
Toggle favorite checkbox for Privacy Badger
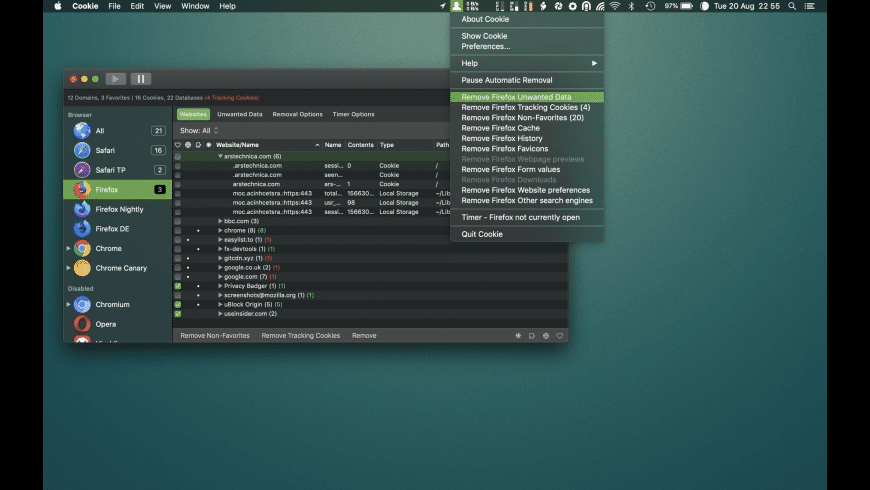pos(178,286)
